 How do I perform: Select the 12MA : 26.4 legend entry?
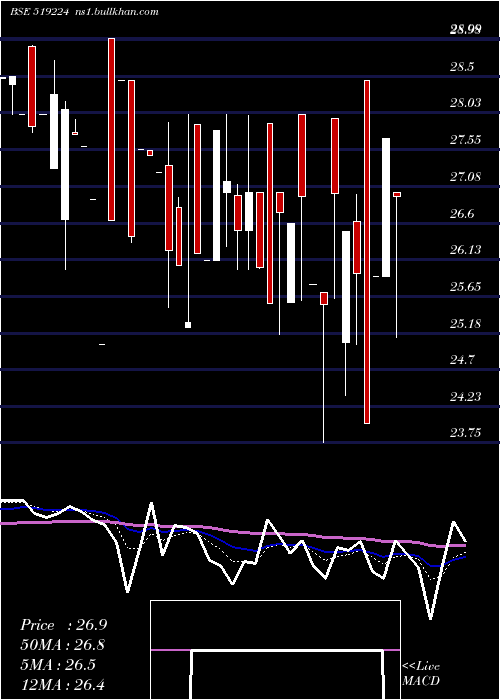(x=62, y=685)
